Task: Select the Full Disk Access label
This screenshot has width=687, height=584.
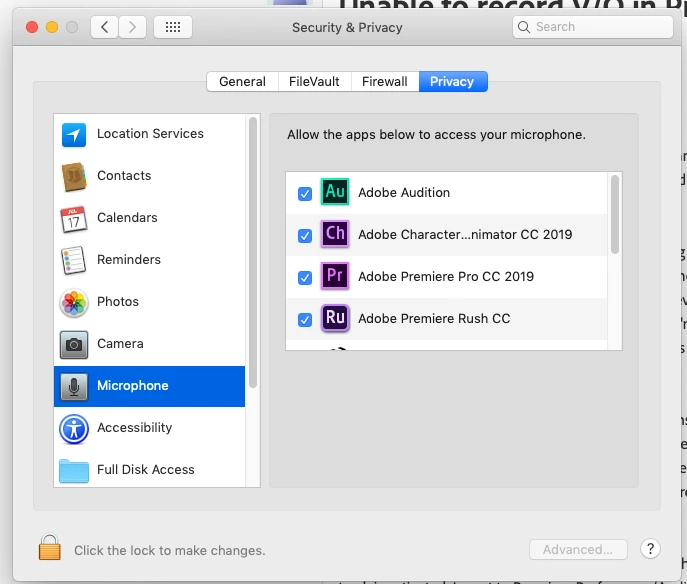Action: [145, 470]
